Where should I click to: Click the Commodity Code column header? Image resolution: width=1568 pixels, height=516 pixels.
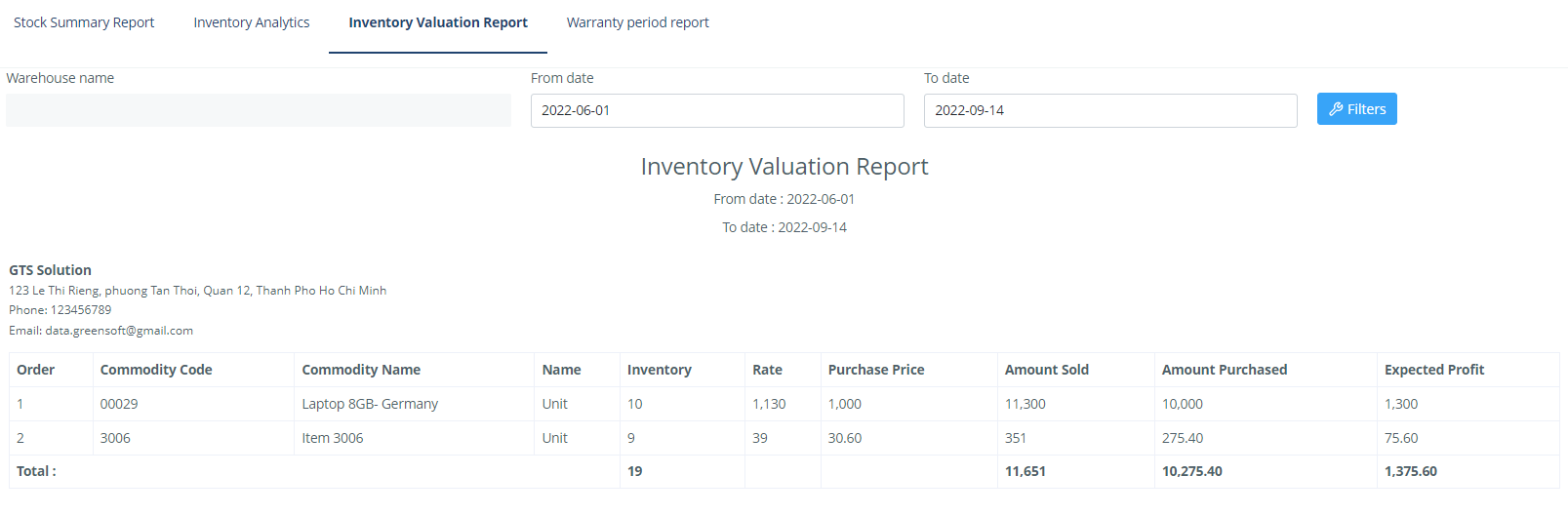point(156,370)
